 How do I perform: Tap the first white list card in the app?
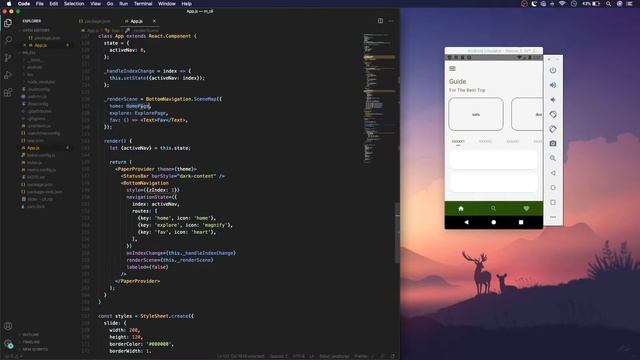click(x=493, y=160)
